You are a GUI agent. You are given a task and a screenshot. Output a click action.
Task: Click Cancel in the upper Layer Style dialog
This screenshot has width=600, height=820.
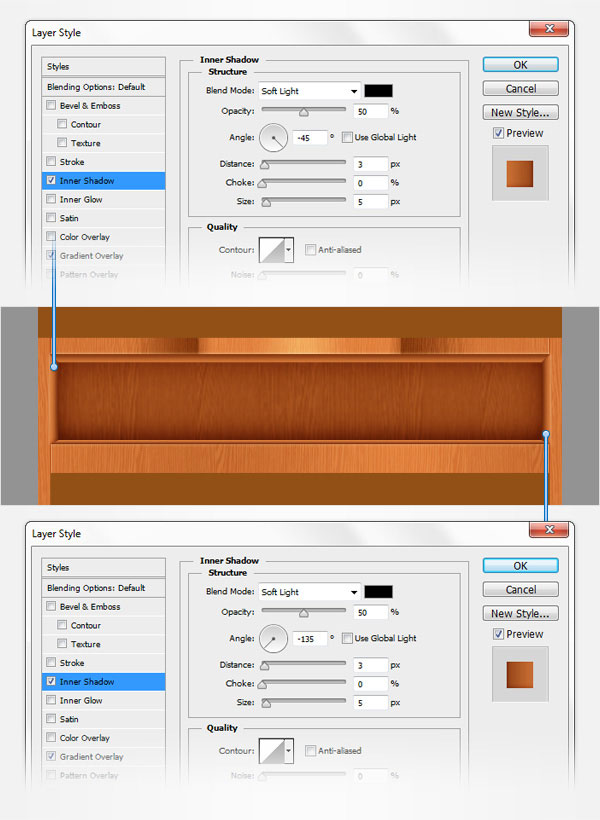[x=520, y=88]
